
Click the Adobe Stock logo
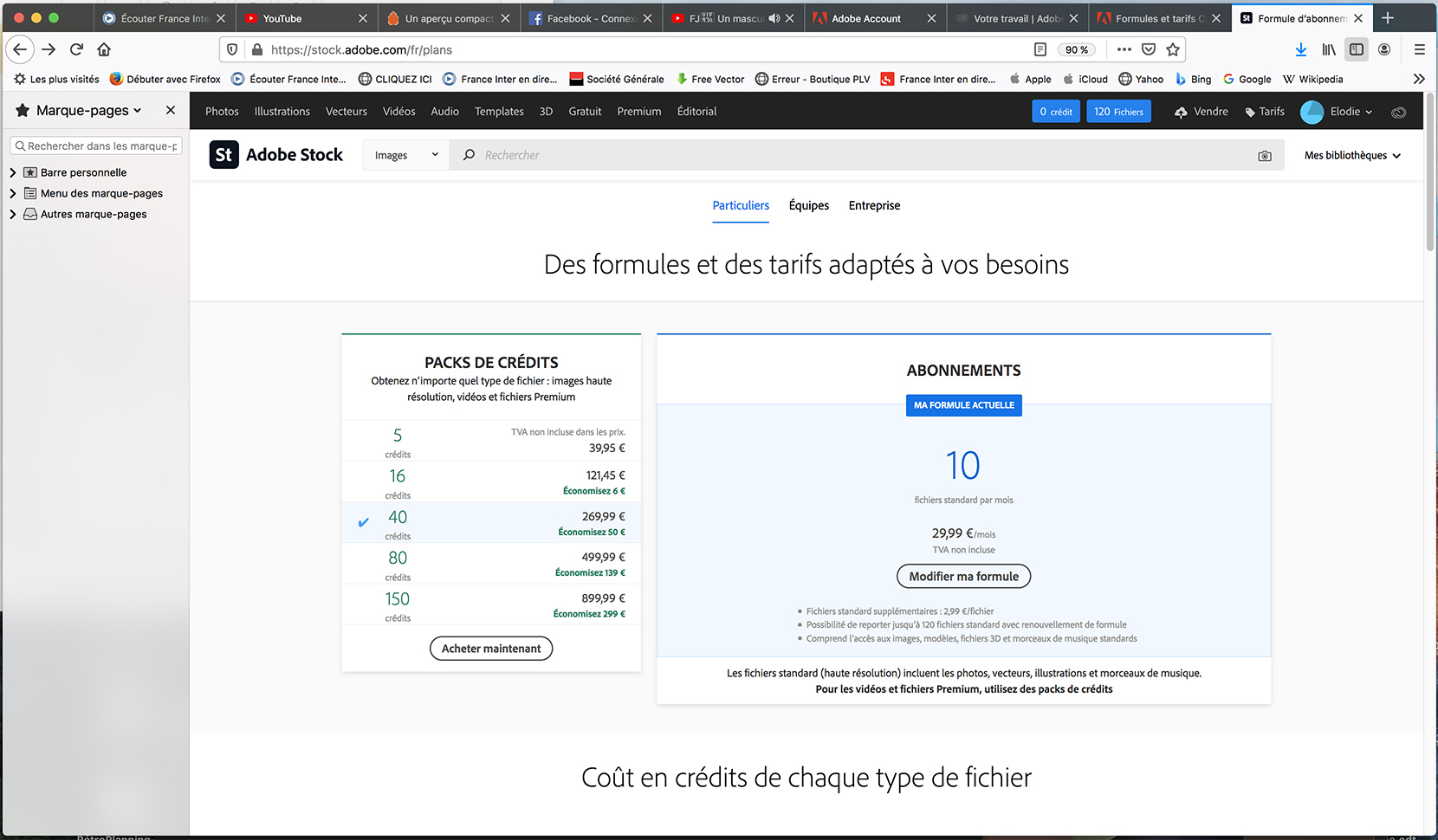276,154
